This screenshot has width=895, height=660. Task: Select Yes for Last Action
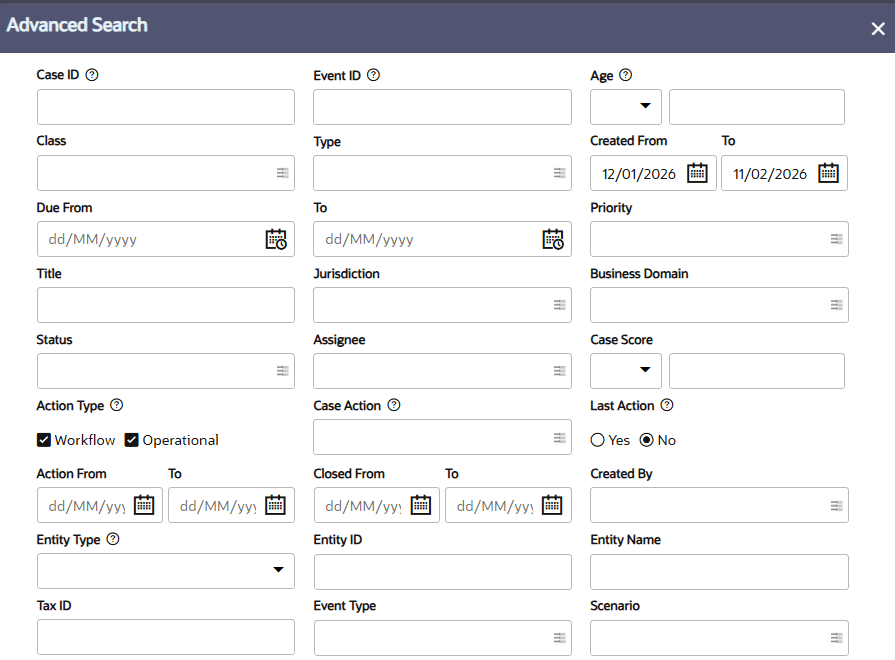(596, 439)
